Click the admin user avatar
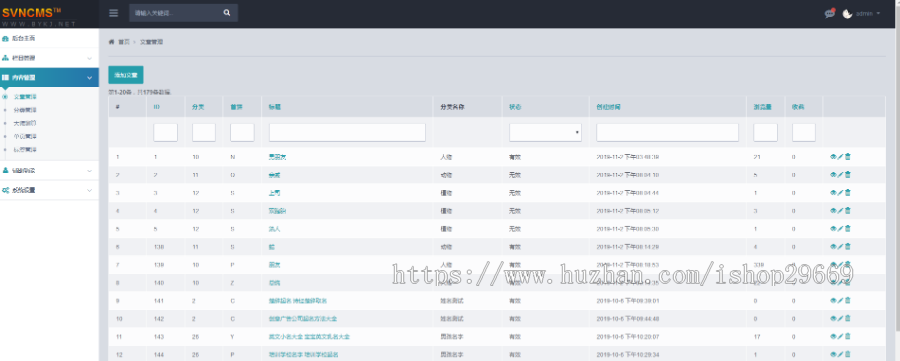The width and height of the screenshot is (900, 361). 847,13
